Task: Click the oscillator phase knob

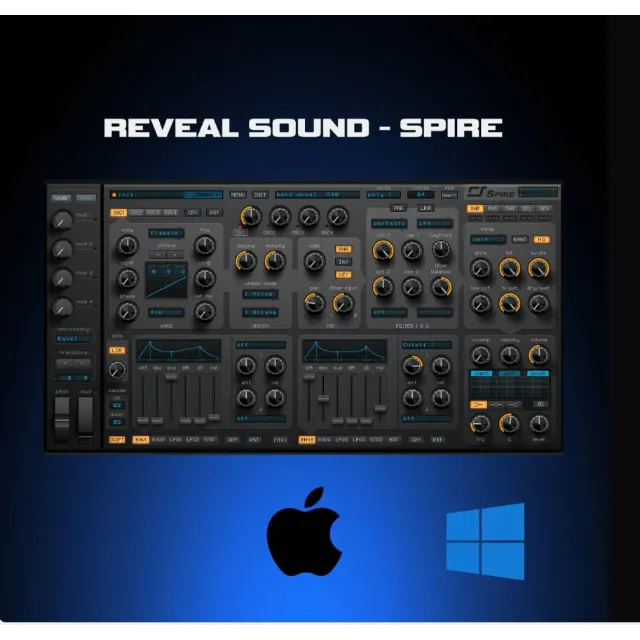Action: pyautogui.click(x=127, y=311)
